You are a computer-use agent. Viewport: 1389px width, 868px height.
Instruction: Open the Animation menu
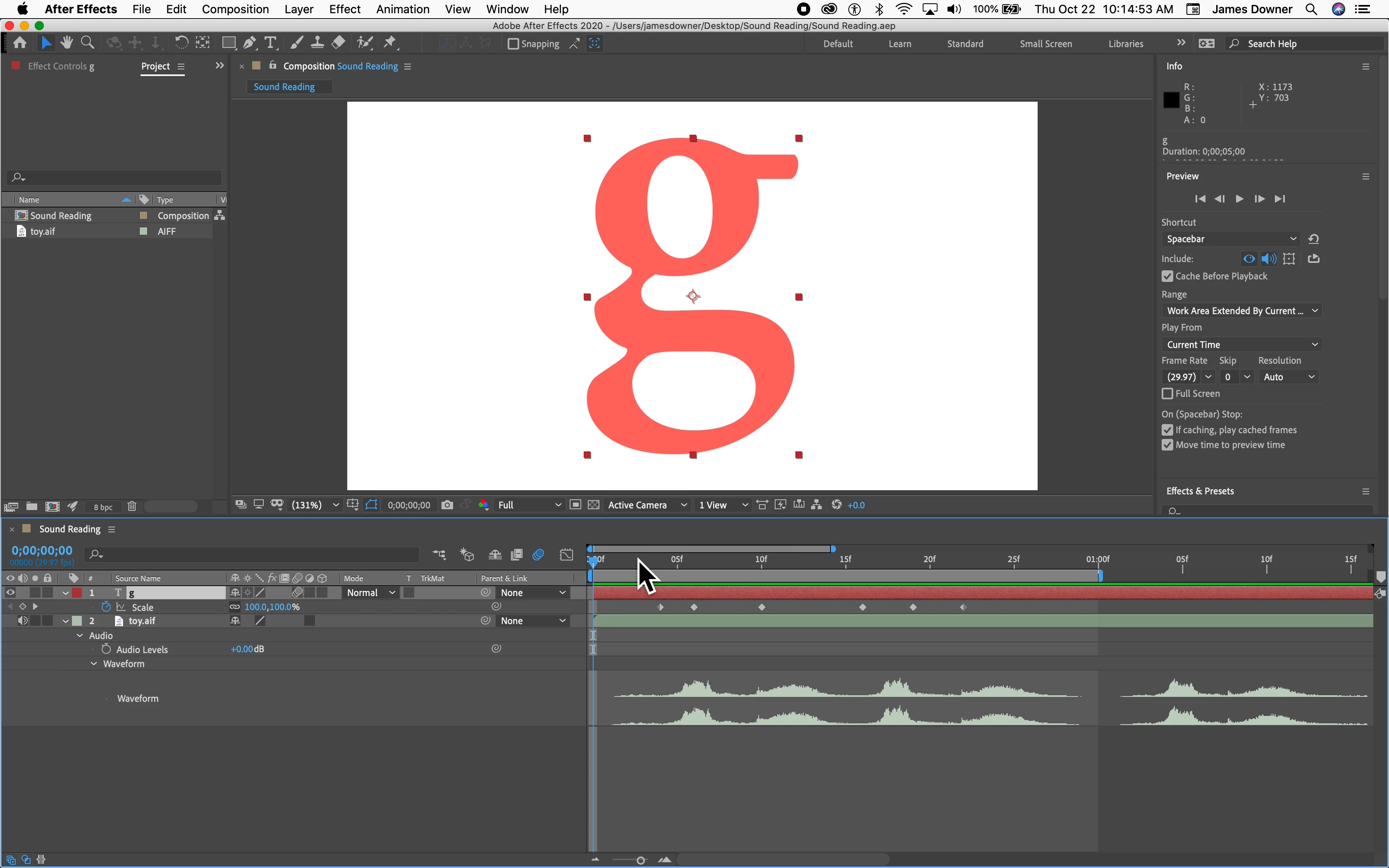coord(402,9)
